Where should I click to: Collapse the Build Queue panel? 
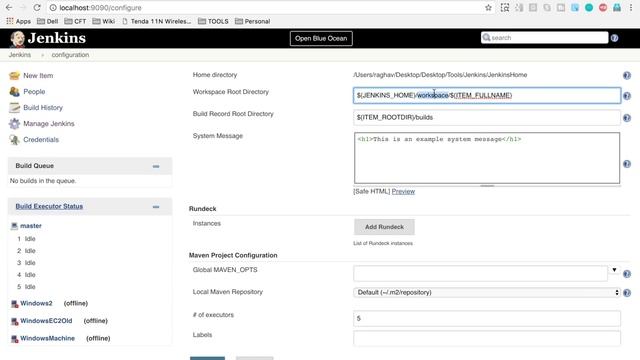pos(156,166)
